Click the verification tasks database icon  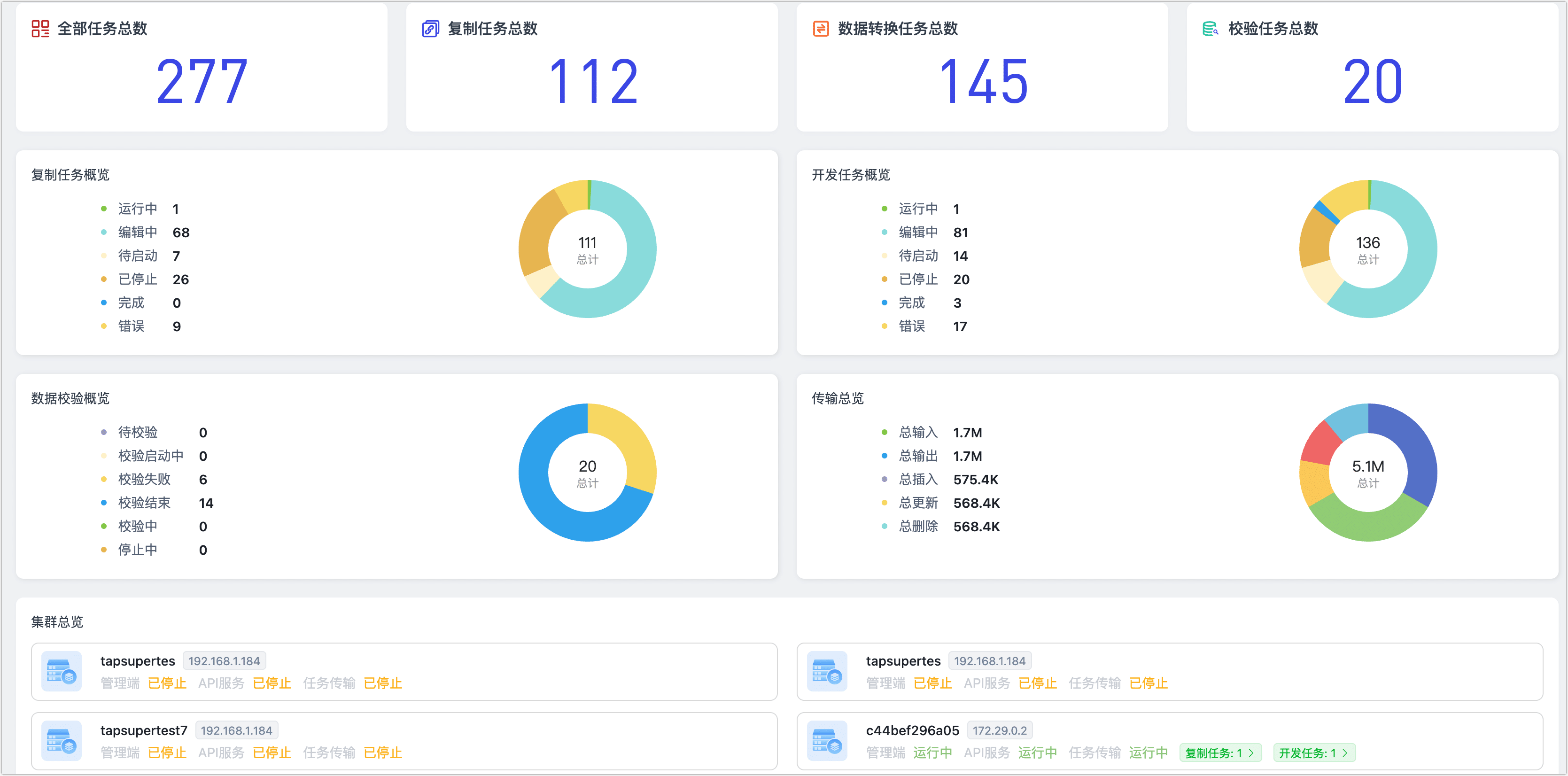coord(1210,29)
